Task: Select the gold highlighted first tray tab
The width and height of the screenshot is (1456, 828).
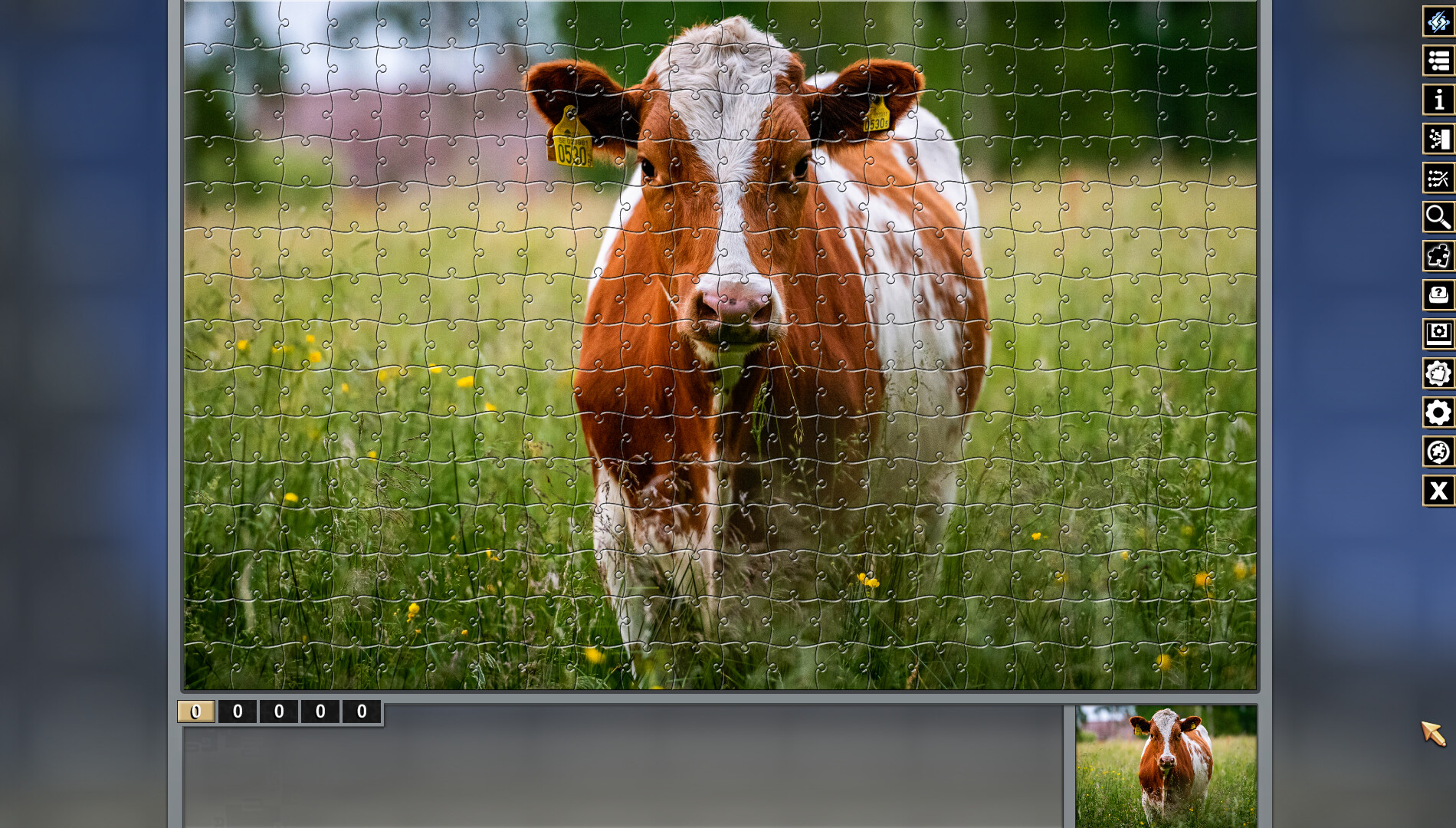Action: [x=196, y=711]
